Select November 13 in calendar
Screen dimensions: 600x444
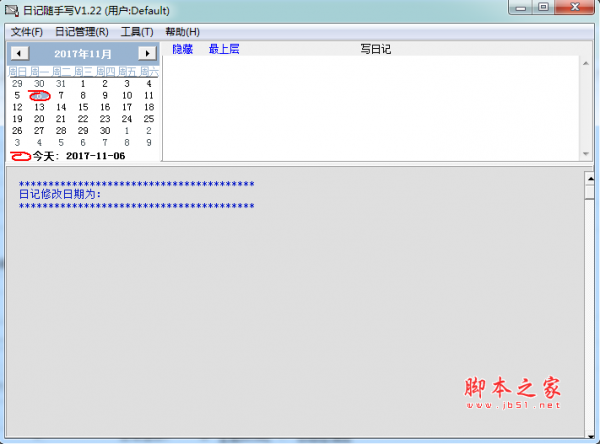[39, 107]
